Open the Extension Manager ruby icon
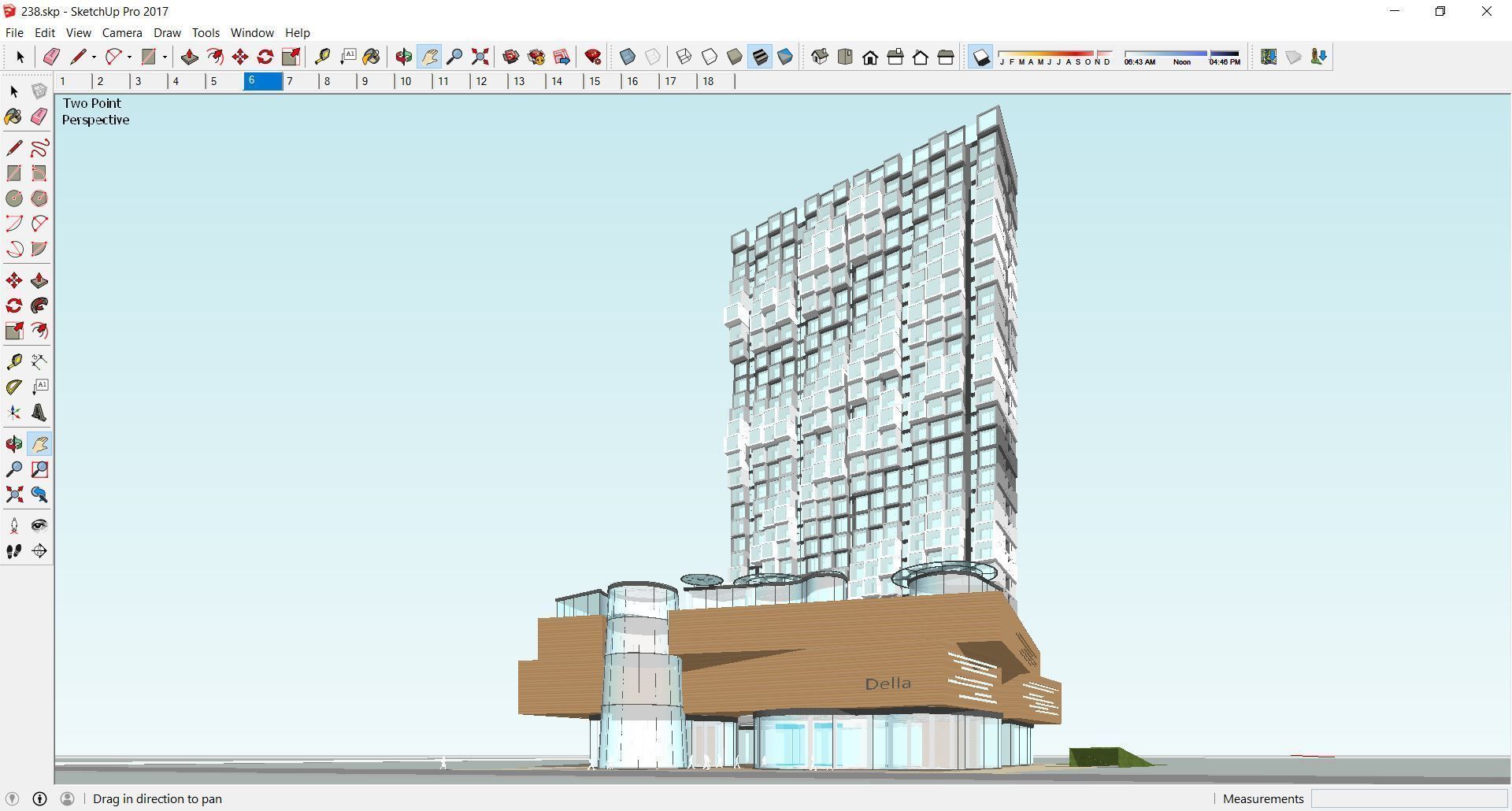 click(593, 57)
